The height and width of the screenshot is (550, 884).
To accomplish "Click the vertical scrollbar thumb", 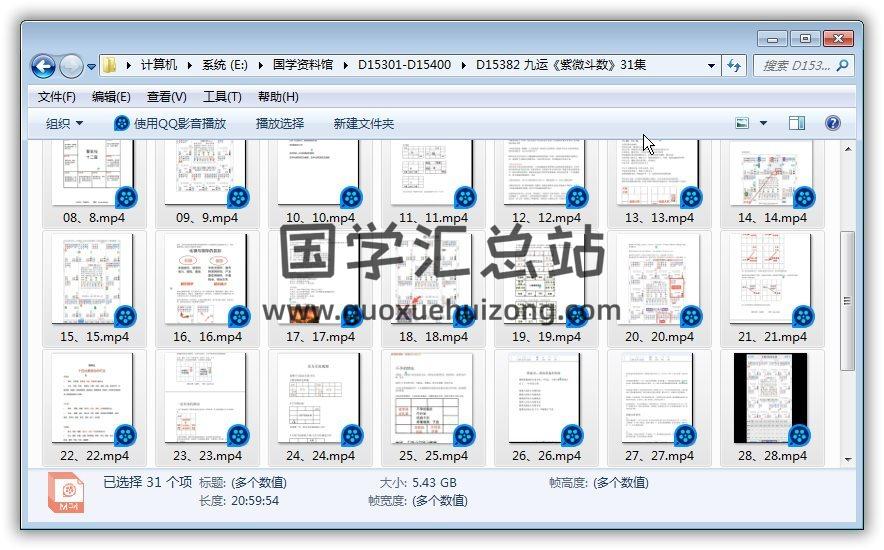I will (x=847, y=300).
